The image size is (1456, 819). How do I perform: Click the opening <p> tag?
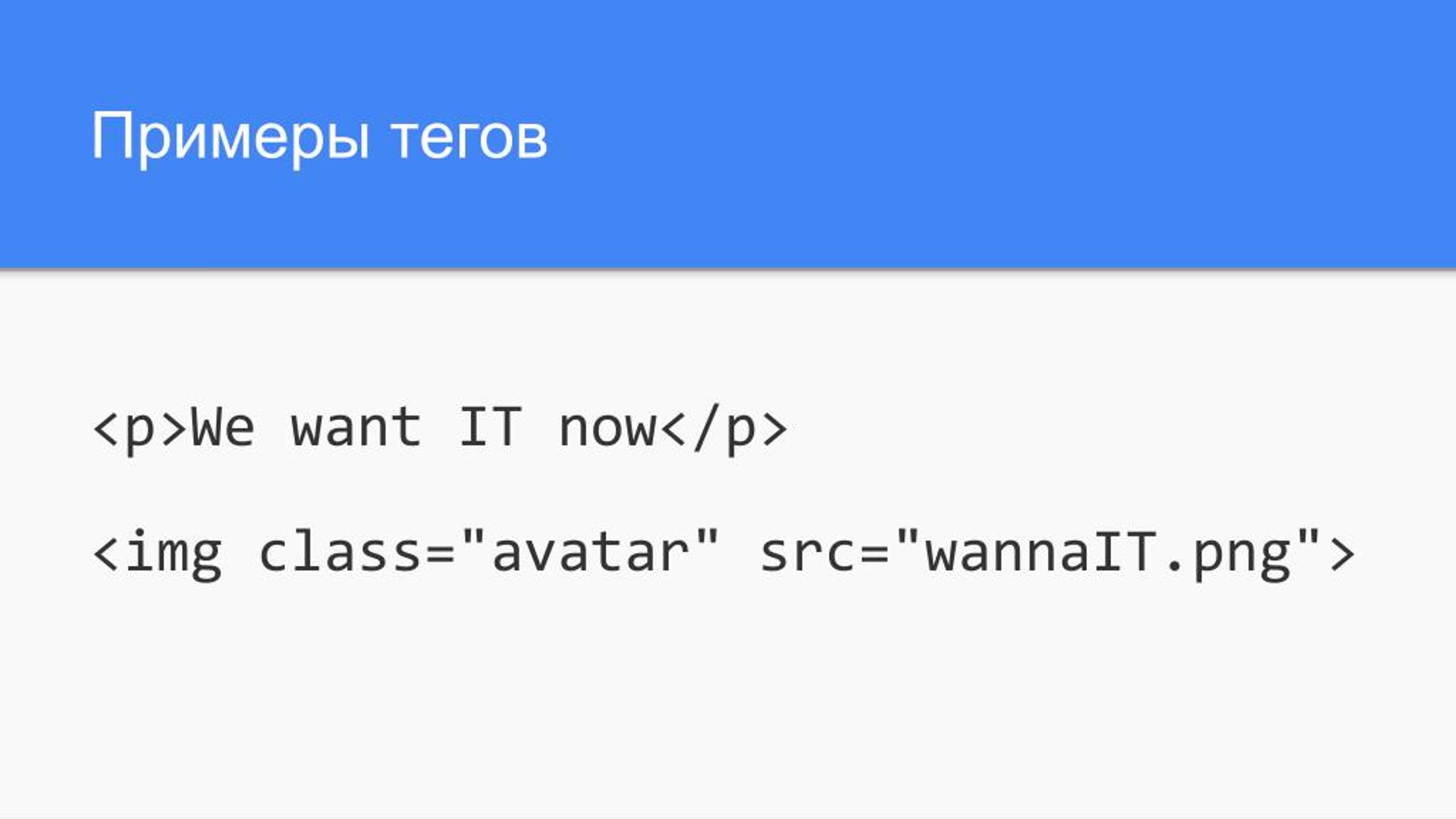coord(140,429)
